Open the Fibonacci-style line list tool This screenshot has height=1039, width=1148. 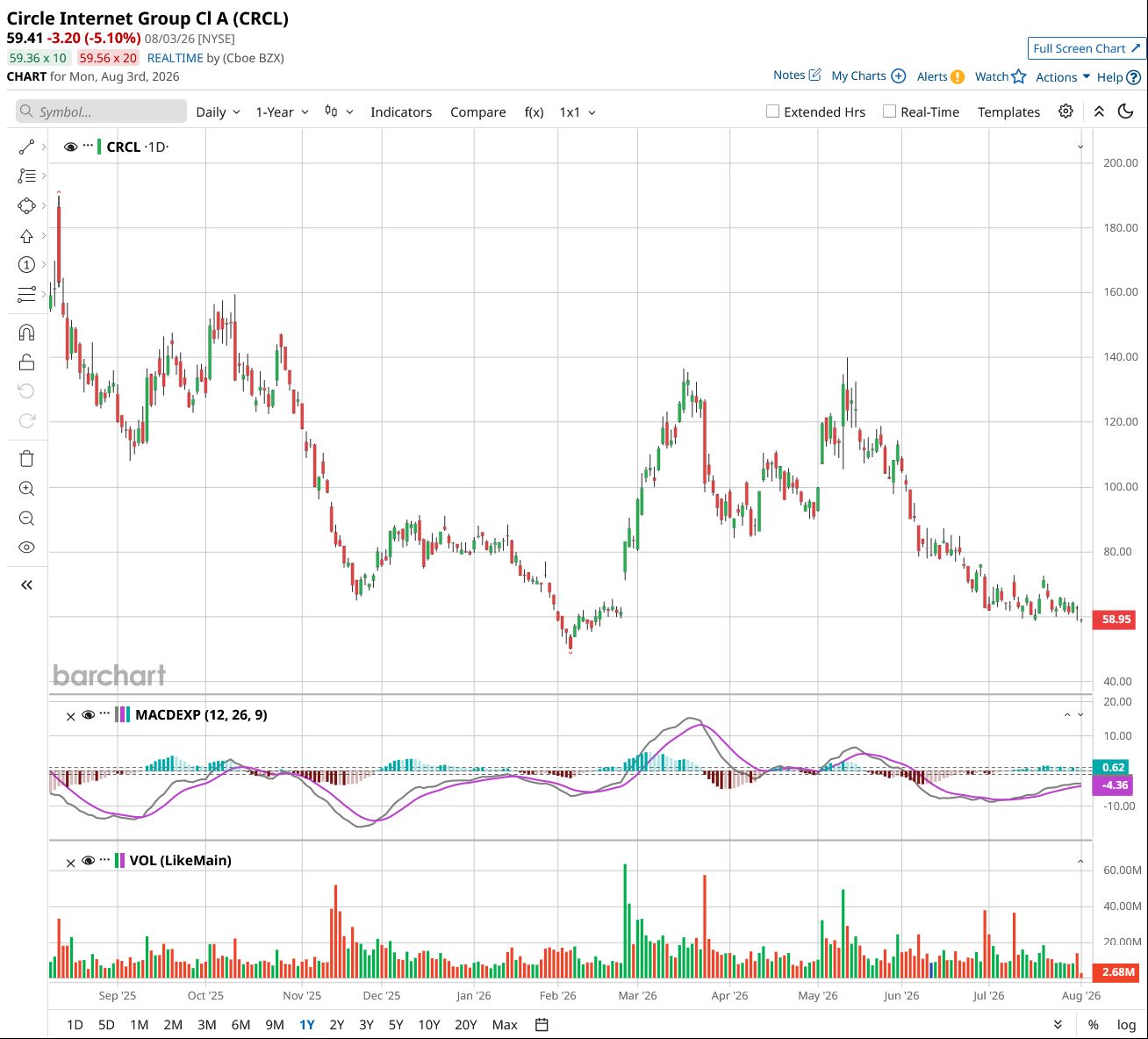[26, 176]
